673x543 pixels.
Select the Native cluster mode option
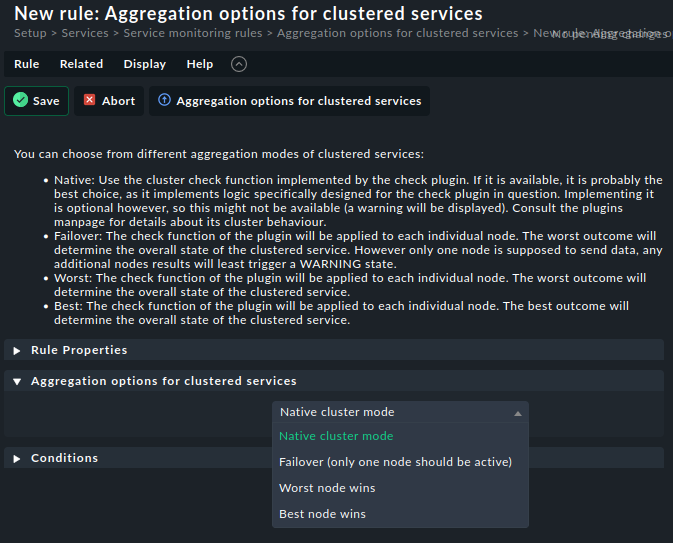[x=336, y=436]
